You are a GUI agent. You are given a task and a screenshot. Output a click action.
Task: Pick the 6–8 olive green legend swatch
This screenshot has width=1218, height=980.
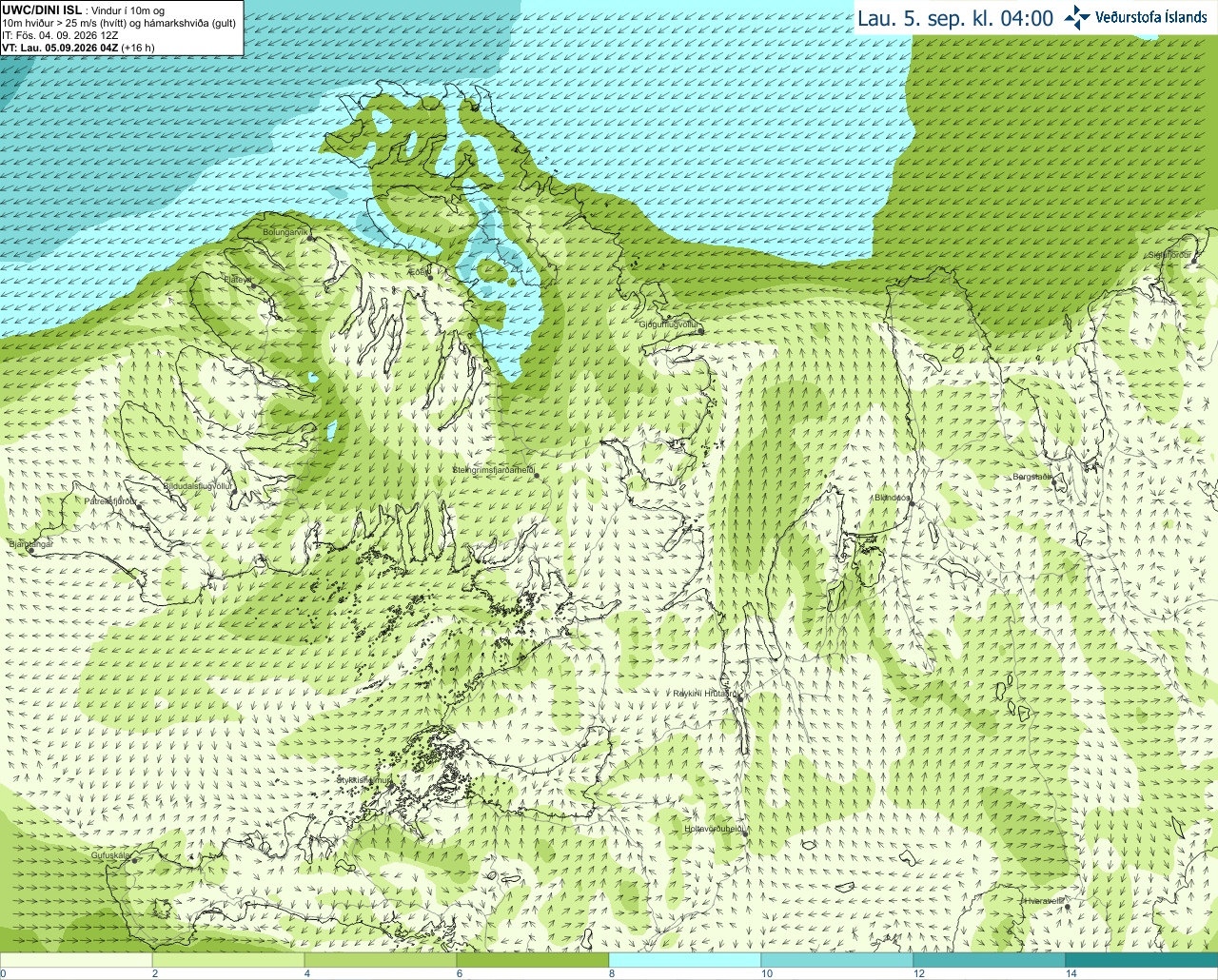[533, 960]
